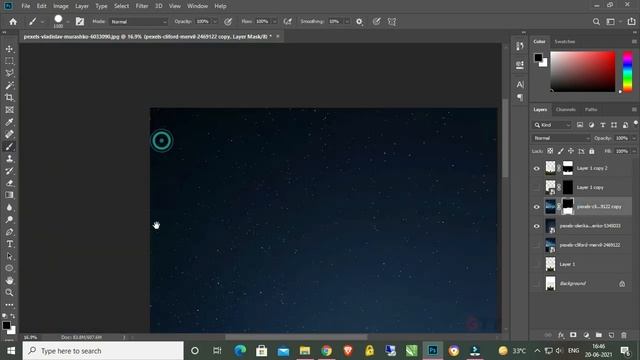The image size is (640, 360).
Task: Hide the pexels 5345033 layer
Action: pyautogui.click(x=537, y=226)
